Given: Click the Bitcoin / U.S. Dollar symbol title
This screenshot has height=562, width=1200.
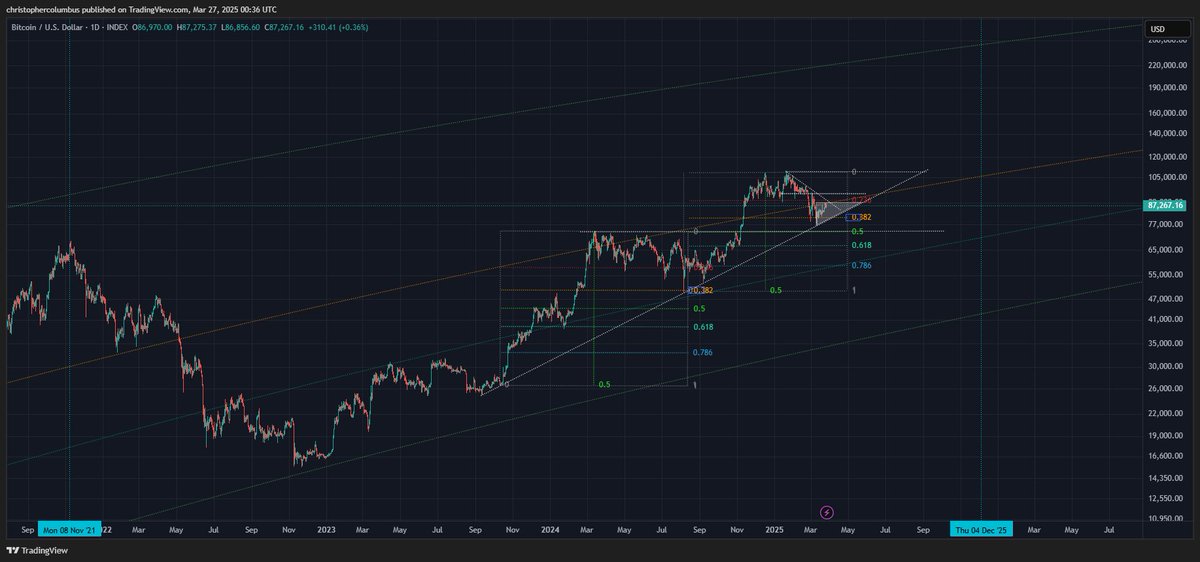Looking at the screenshot, I should 49,27.
